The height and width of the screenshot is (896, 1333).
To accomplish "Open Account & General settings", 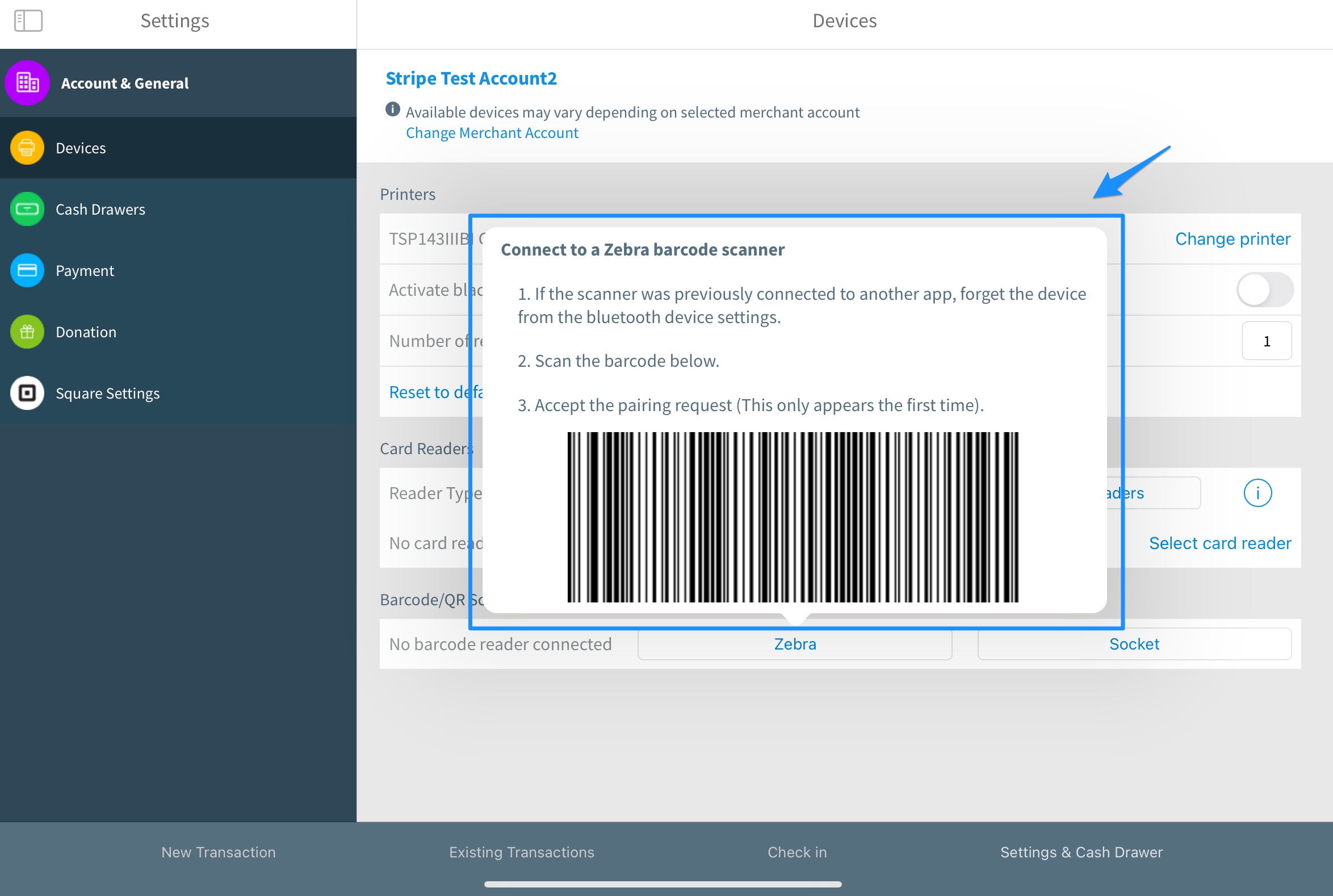I will click(x=125, y=83).
